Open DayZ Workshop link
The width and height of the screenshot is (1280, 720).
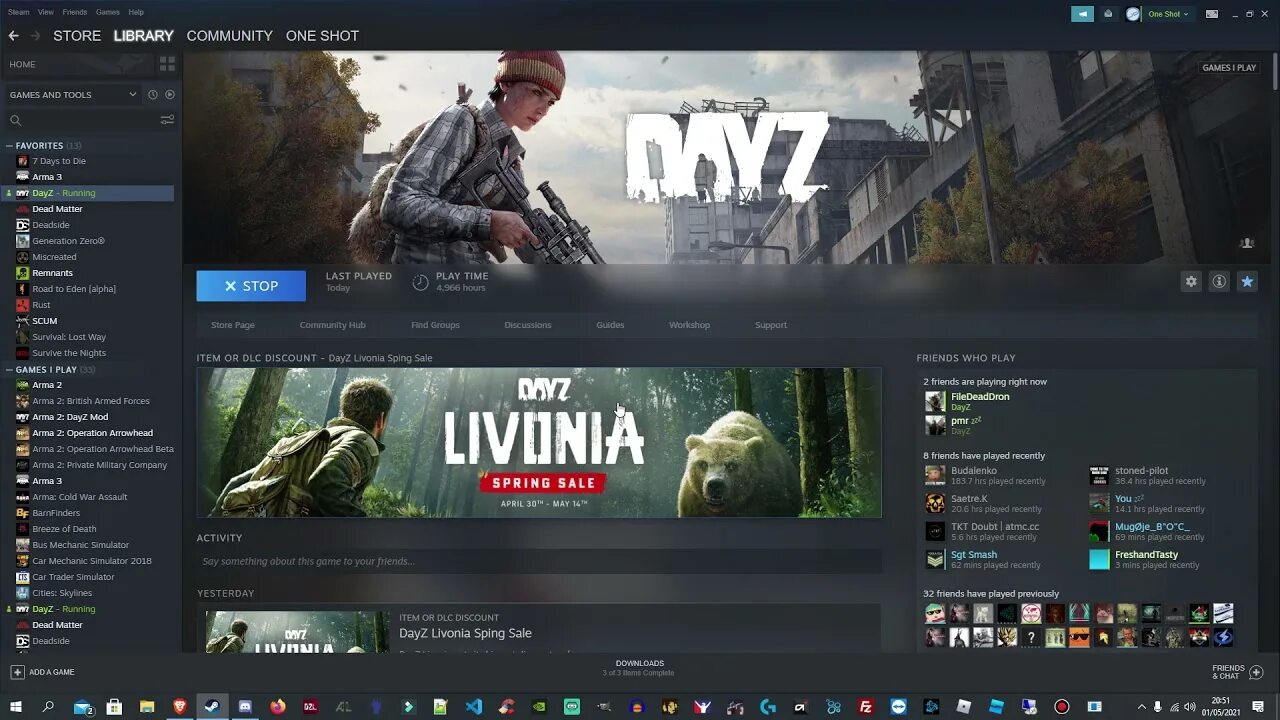click(689, 325)
